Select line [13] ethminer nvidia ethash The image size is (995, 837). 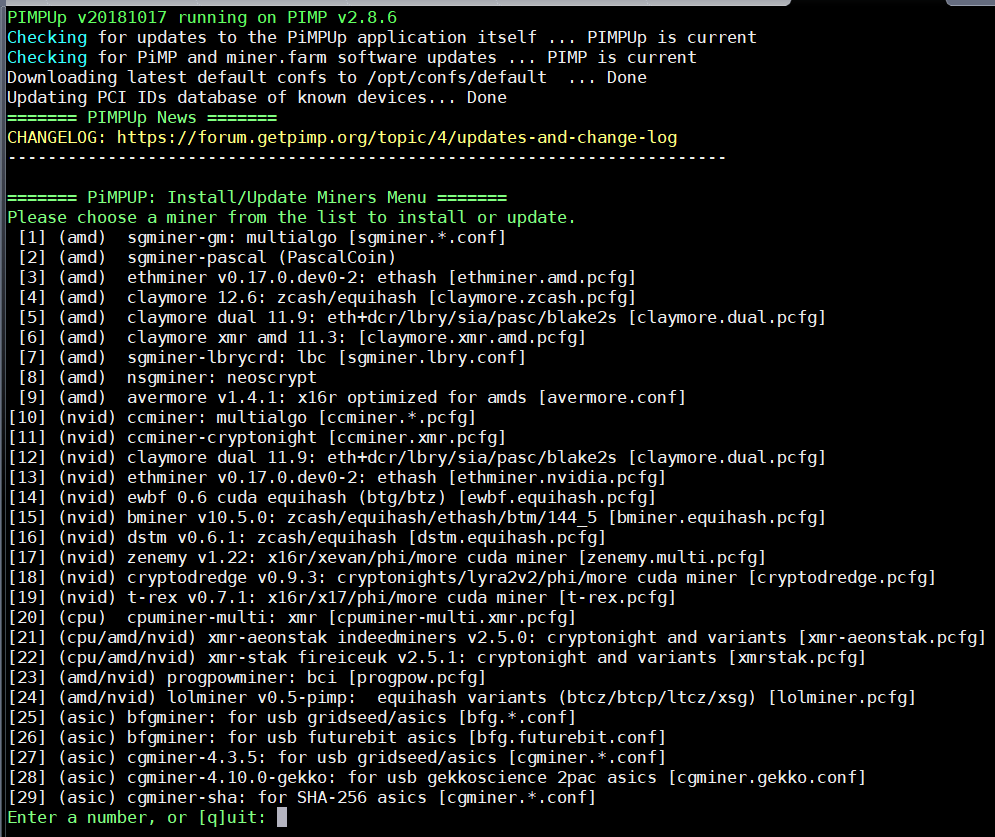337,478
